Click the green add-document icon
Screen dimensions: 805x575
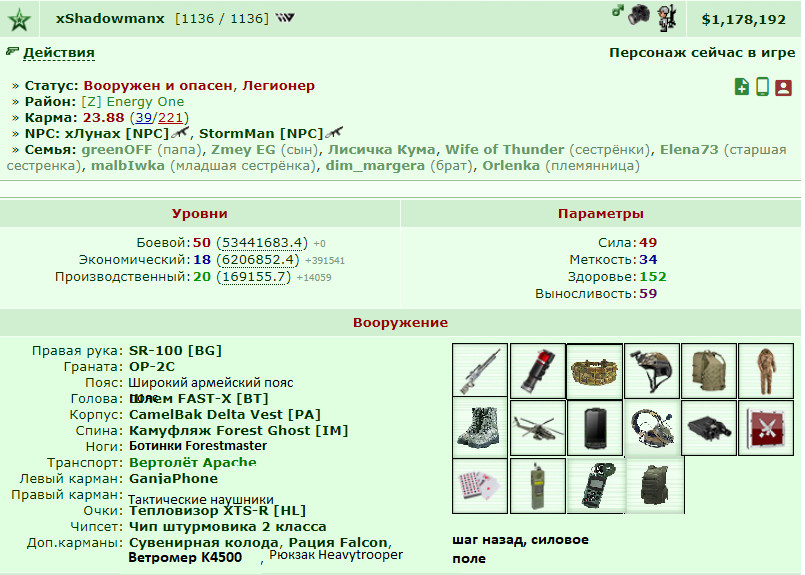741,87
